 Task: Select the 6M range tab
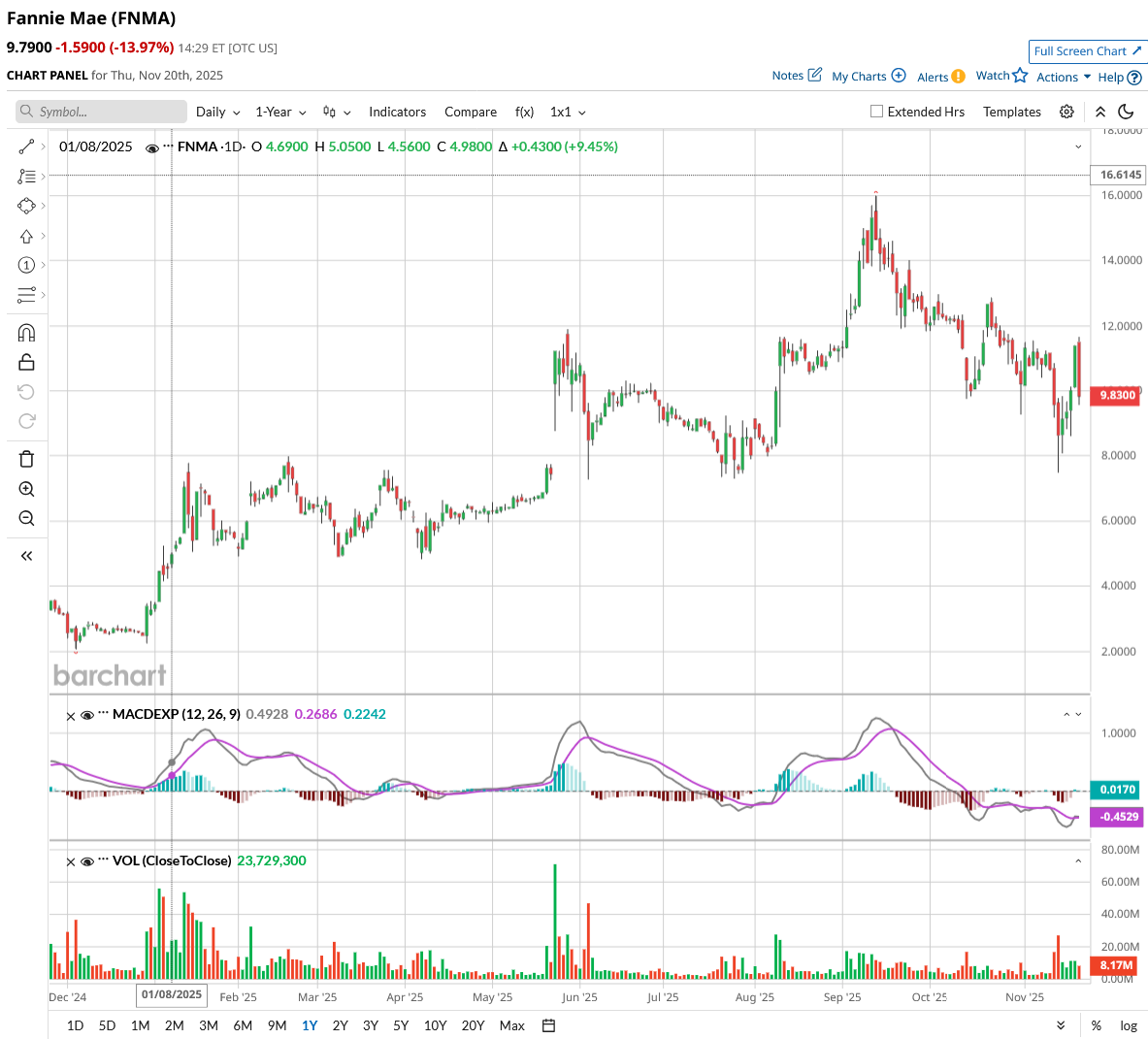click(243, 1025)
